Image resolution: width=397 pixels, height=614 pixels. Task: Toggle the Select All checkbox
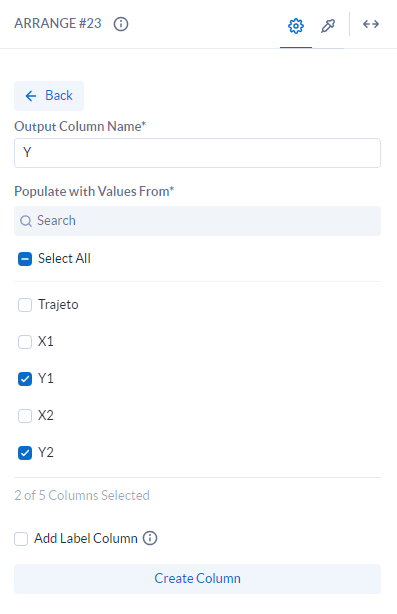(x=25, y=259)
